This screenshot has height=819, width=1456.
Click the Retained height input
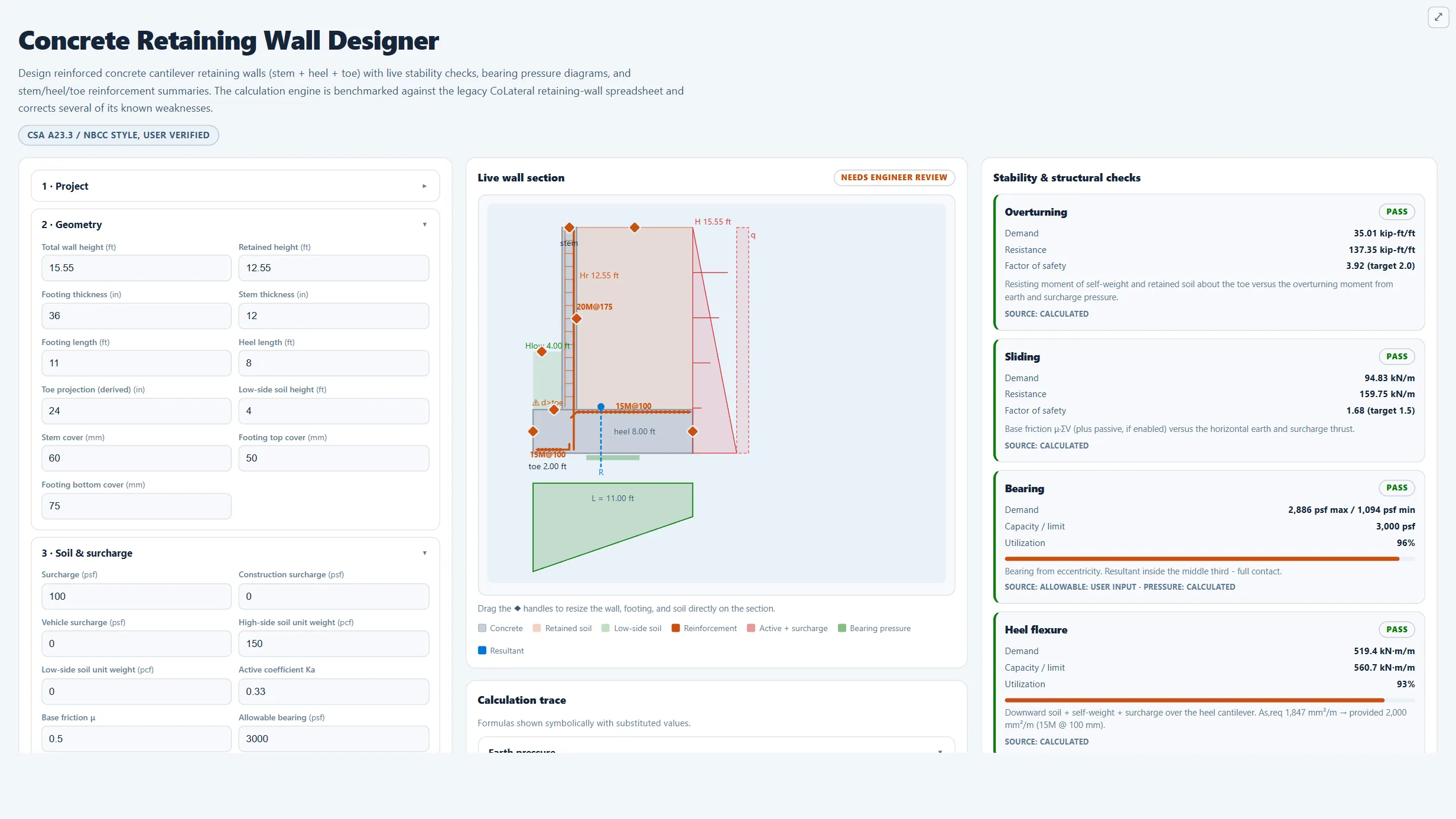tap(333, 268)
